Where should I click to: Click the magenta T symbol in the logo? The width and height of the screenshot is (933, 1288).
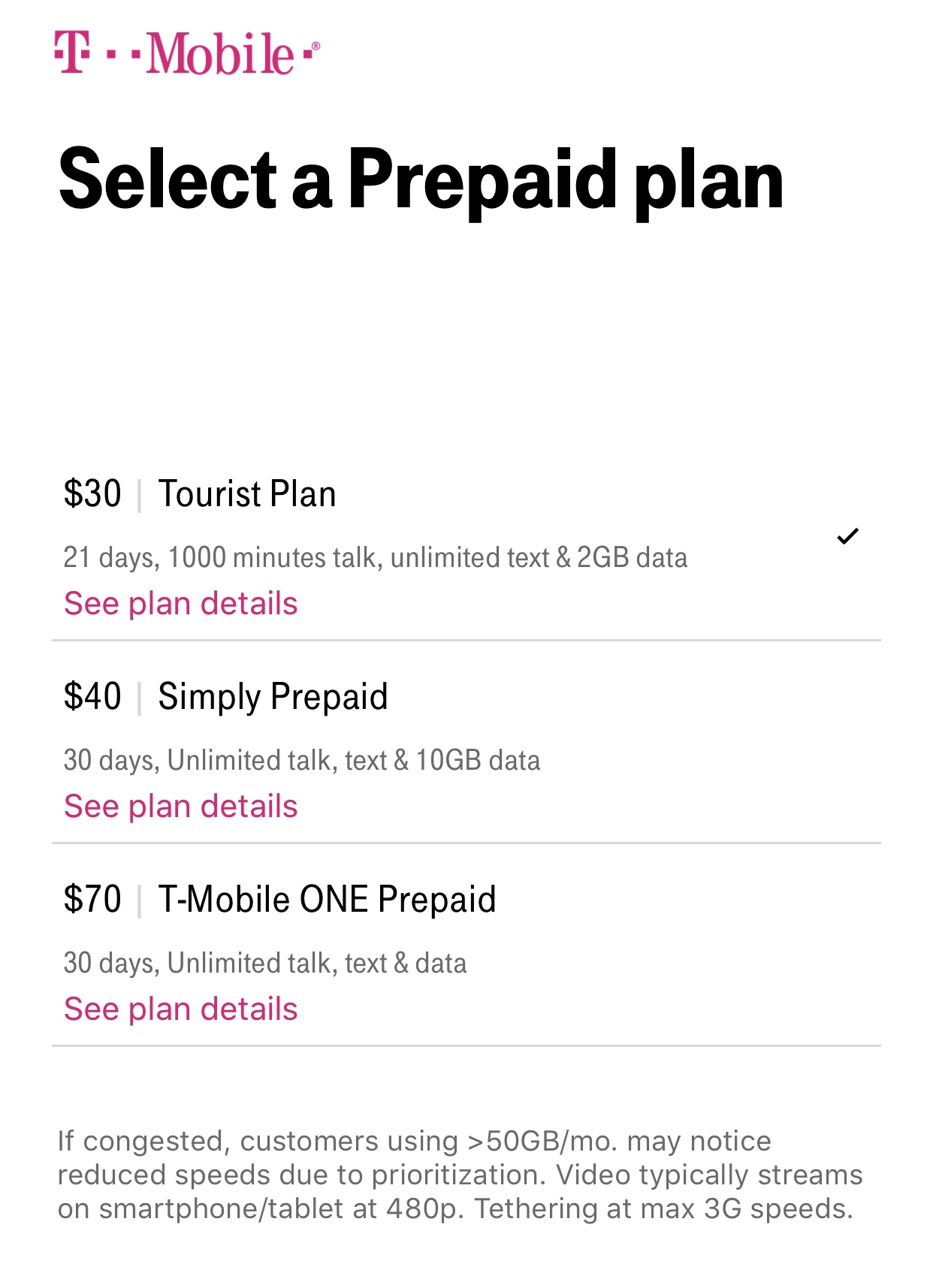[x=72, y=52]
